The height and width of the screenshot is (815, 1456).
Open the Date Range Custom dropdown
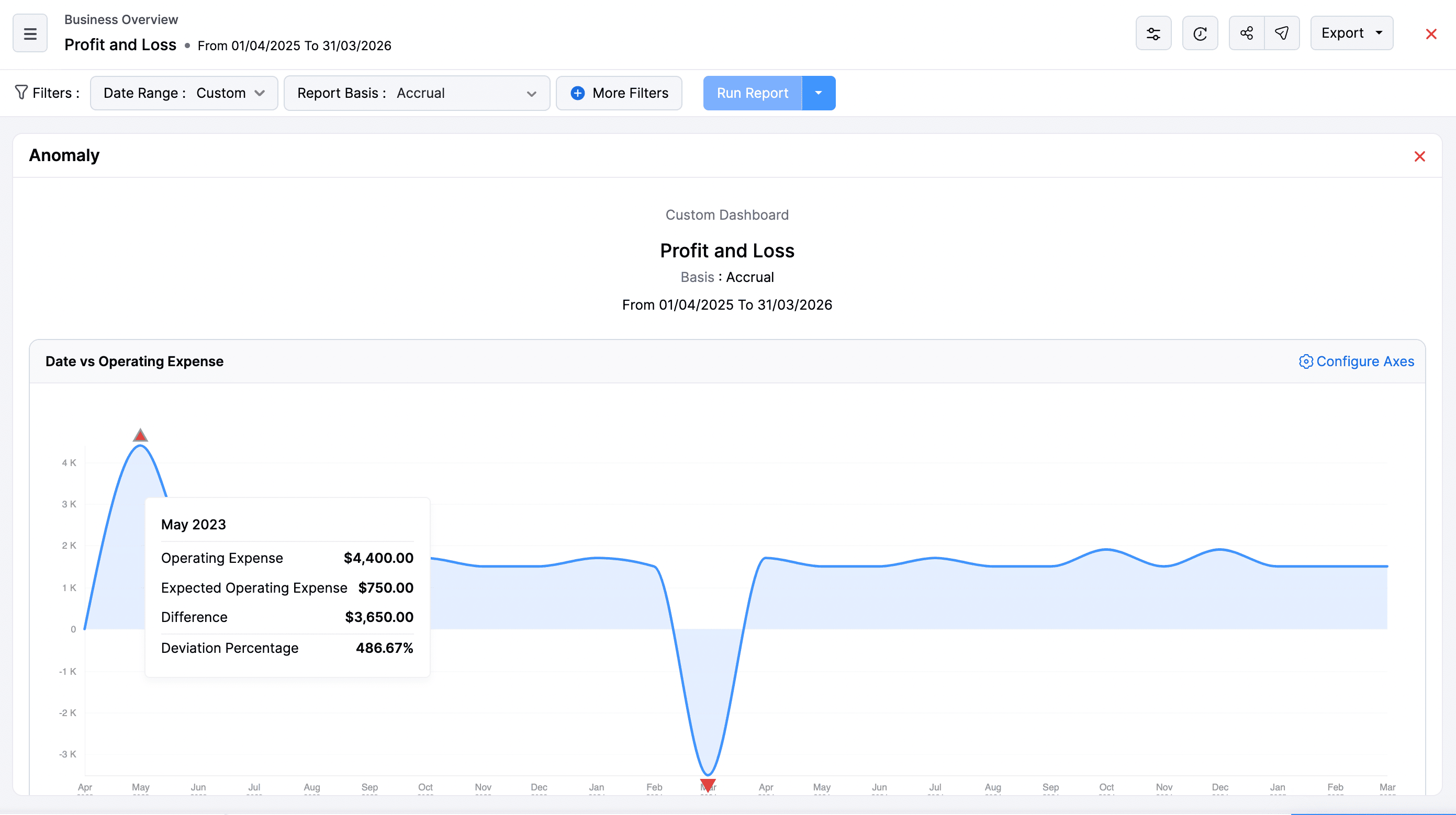(x=183, y=93)
